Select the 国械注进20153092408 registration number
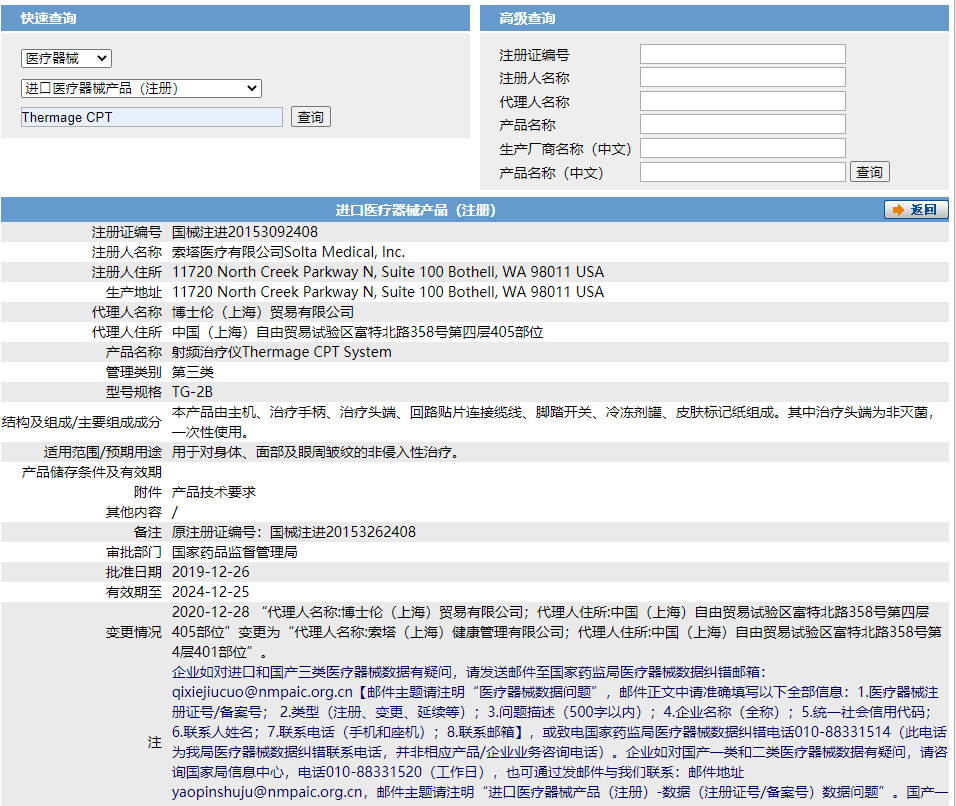 pos(245,232)
